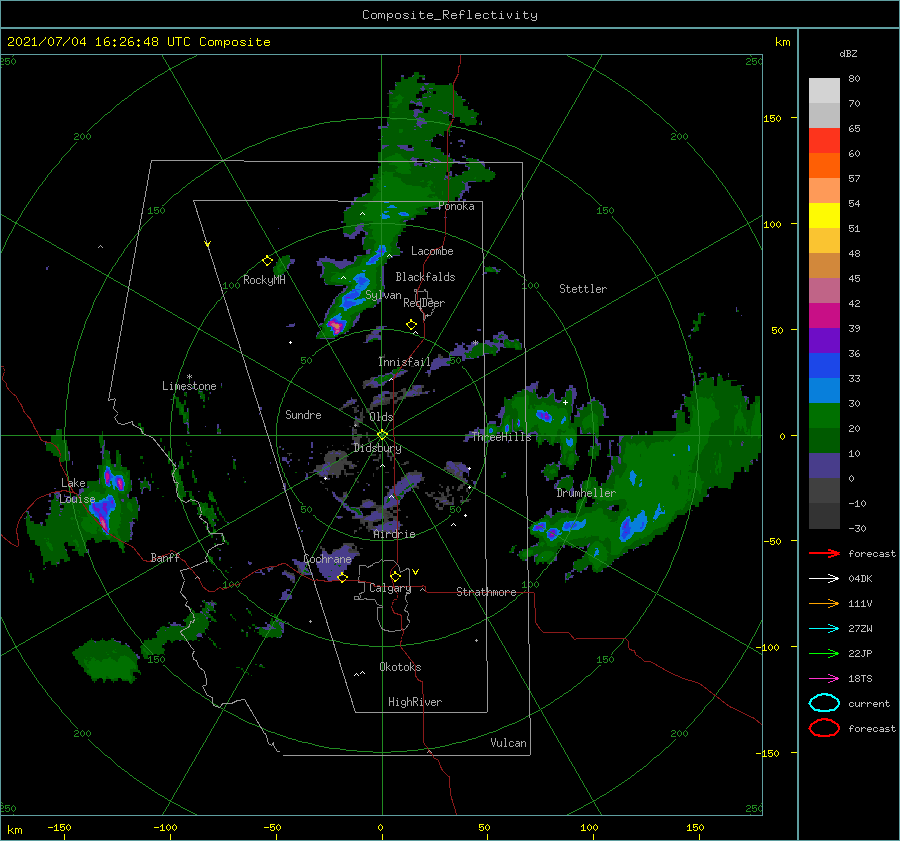
Task: Select the RedDeer city label
Action: [424, 303]
